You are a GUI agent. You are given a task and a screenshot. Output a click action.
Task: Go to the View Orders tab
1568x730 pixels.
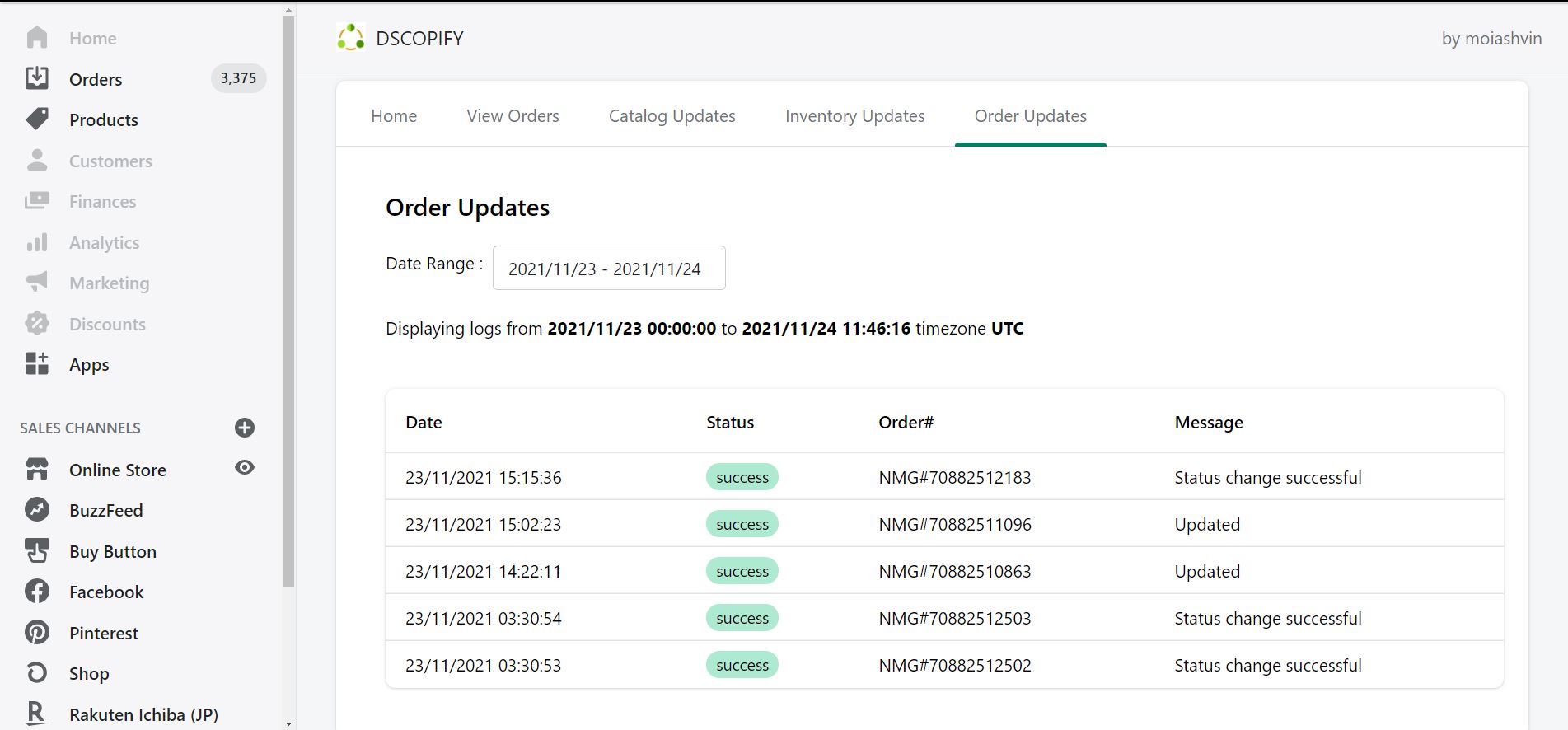click(513, 116)
